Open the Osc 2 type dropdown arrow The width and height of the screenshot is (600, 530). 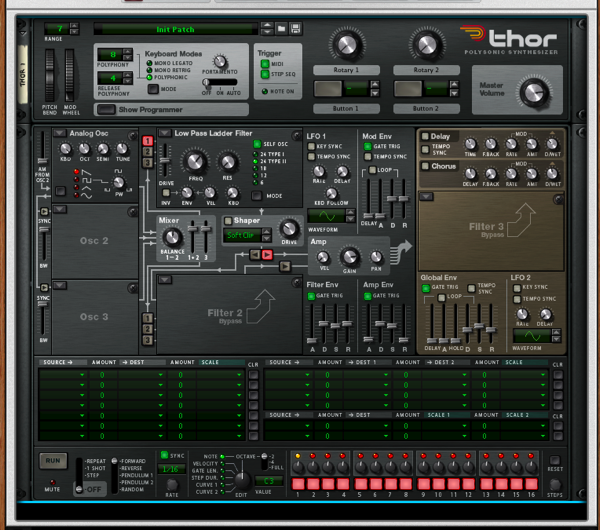point(60,209)
